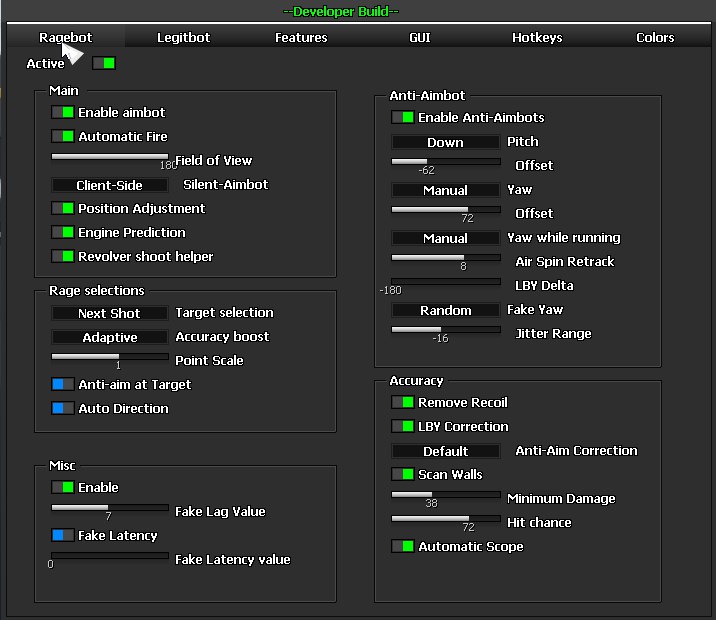Disable the Automatic Fire toggle
Viewport: 716px width, 620px height.
click(x=63, y=137)
